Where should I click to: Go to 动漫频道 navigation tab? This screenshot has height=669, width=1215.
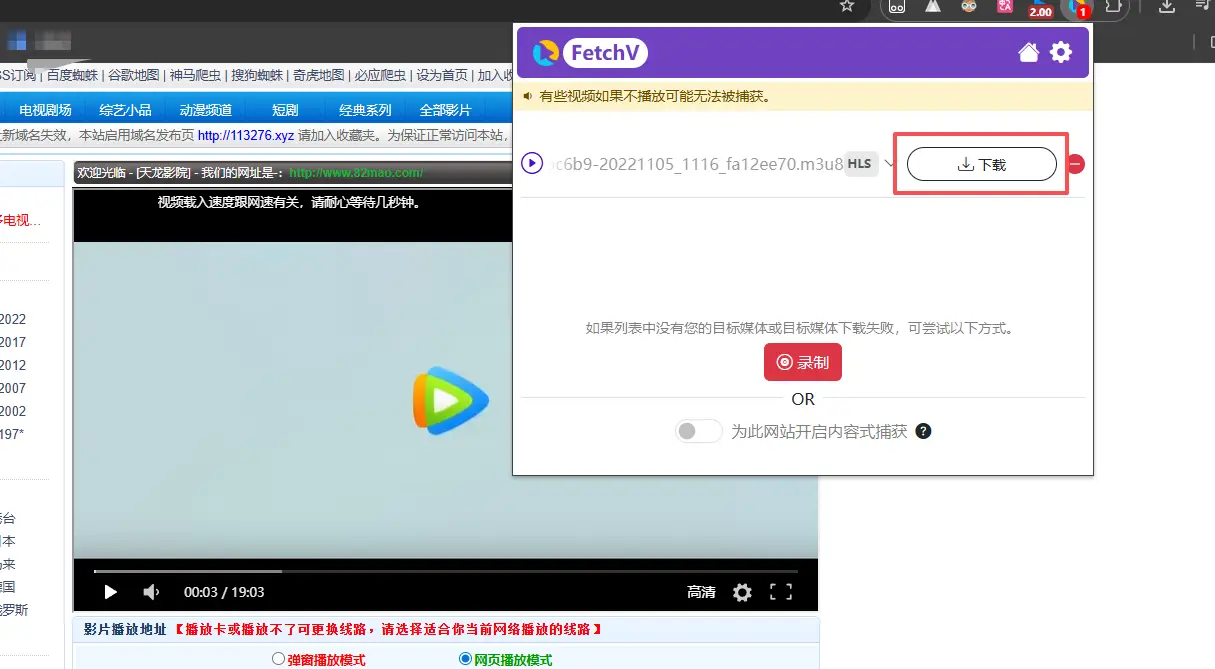pyautogui.click(x=206, y=110)
